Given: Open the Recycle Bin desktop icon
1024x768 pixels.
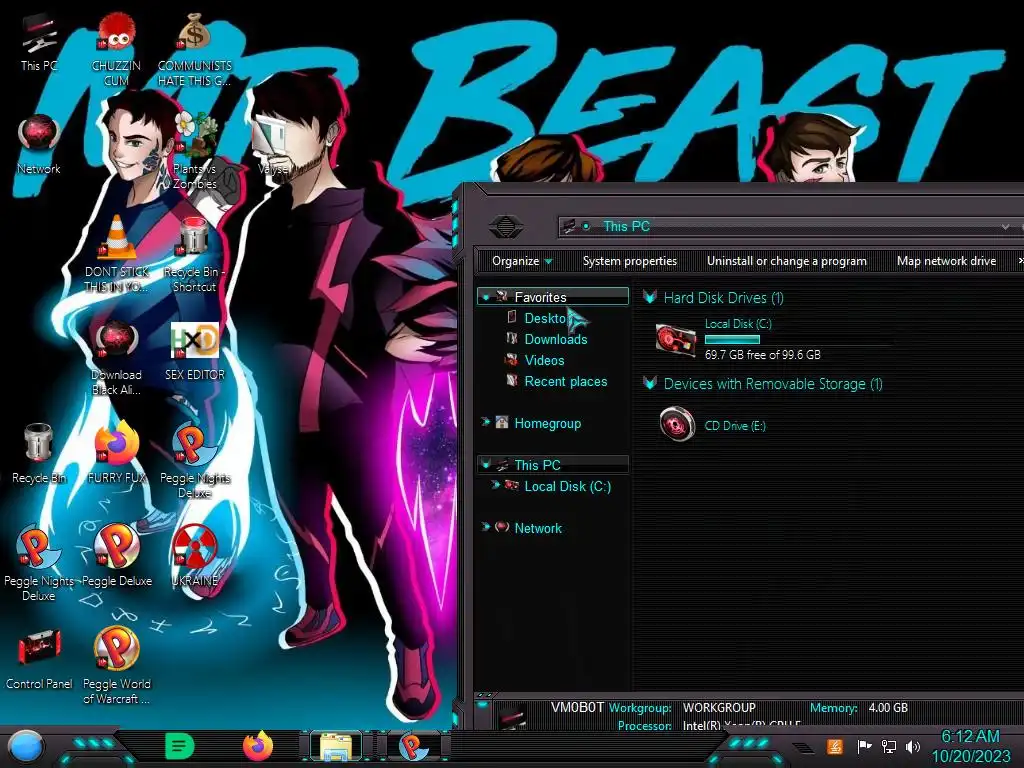Looking at the screenshot, I should (x=39, y=454).
